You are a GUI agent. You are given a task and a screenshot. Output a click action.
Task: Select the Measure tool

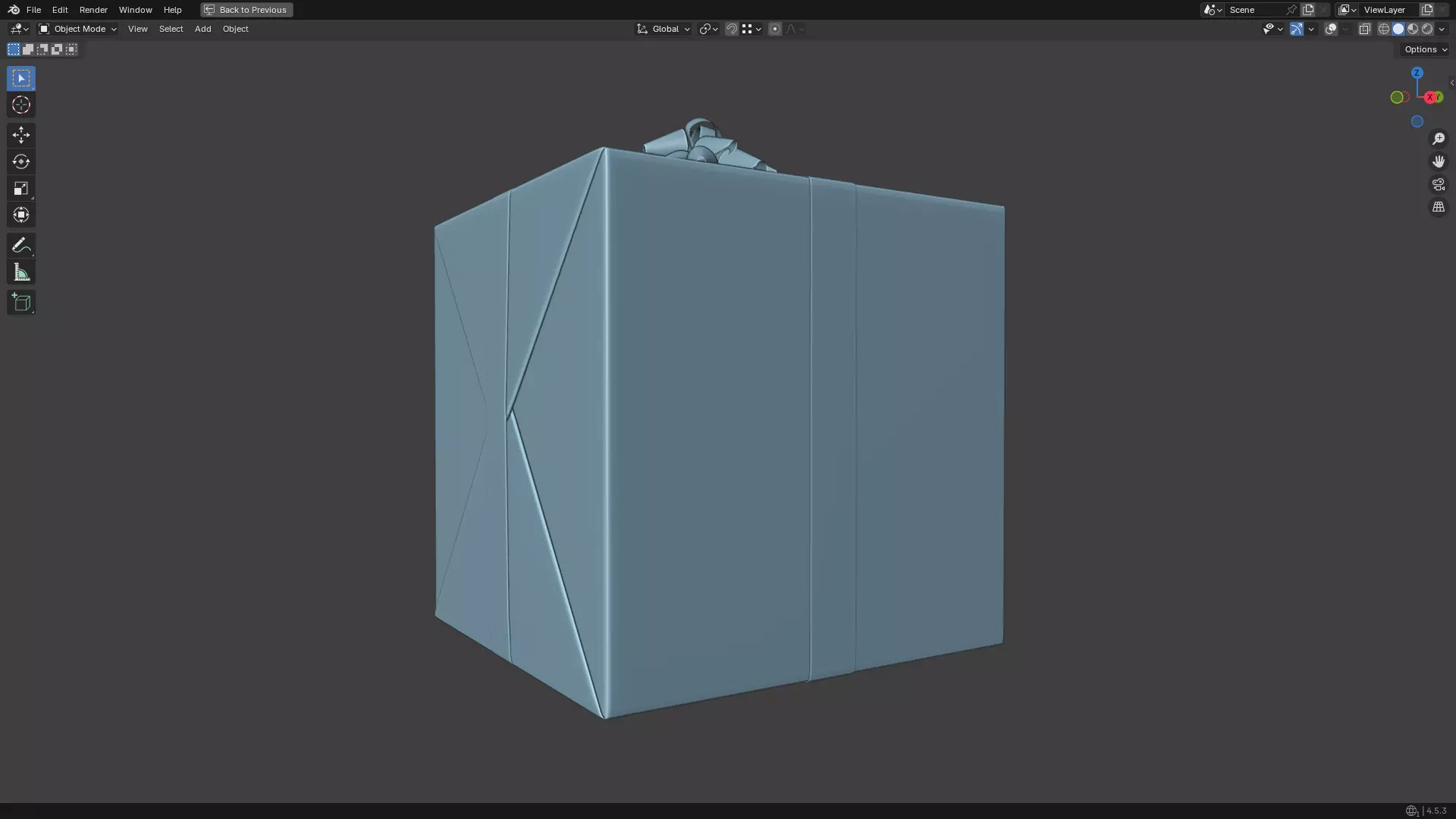(x=21, y=273)
